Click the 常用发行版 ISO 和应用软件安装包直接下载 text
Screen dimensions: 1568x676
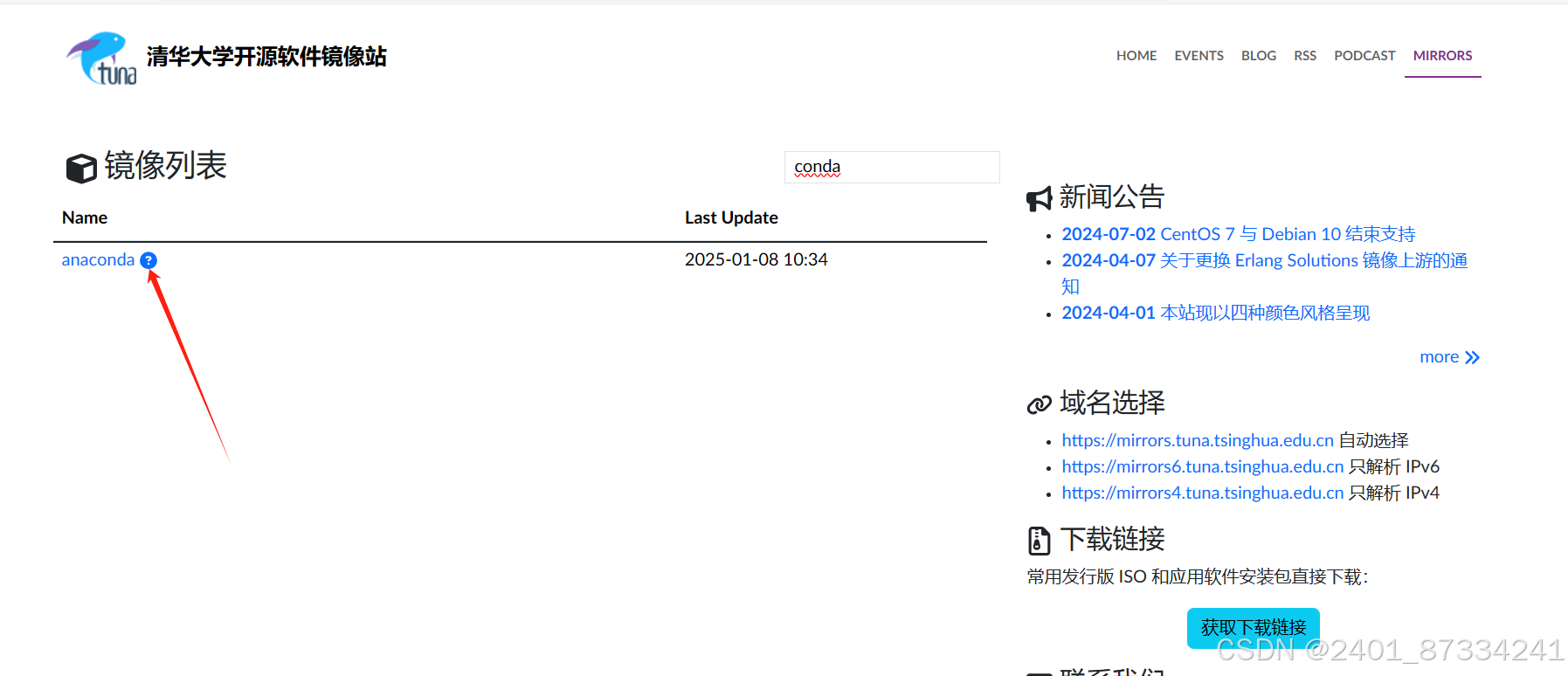pyautogui.click(x=1197, y=576)
